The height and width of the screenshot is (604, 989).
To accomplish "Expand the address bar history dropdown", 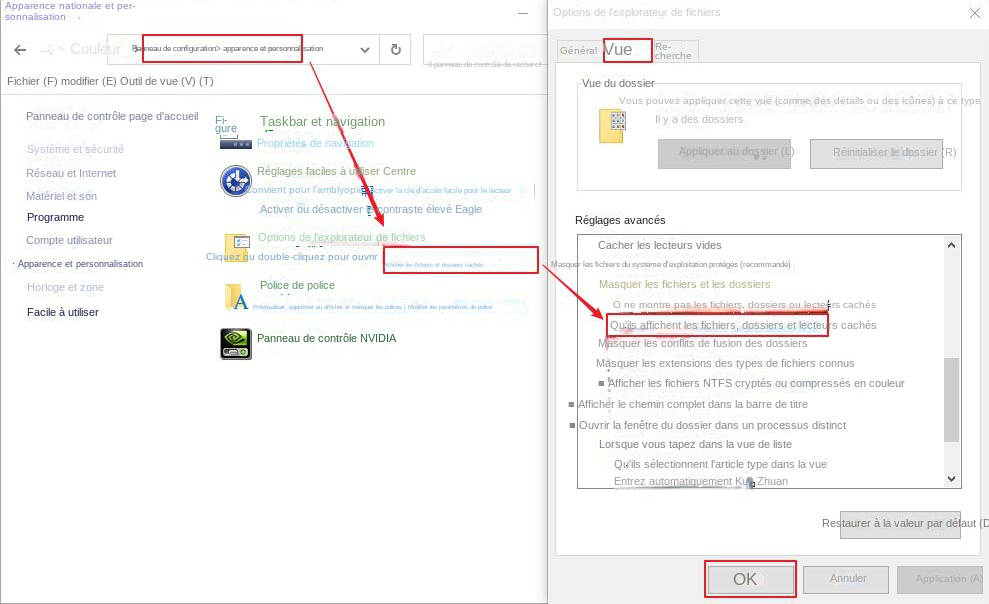I will point(364,50).
